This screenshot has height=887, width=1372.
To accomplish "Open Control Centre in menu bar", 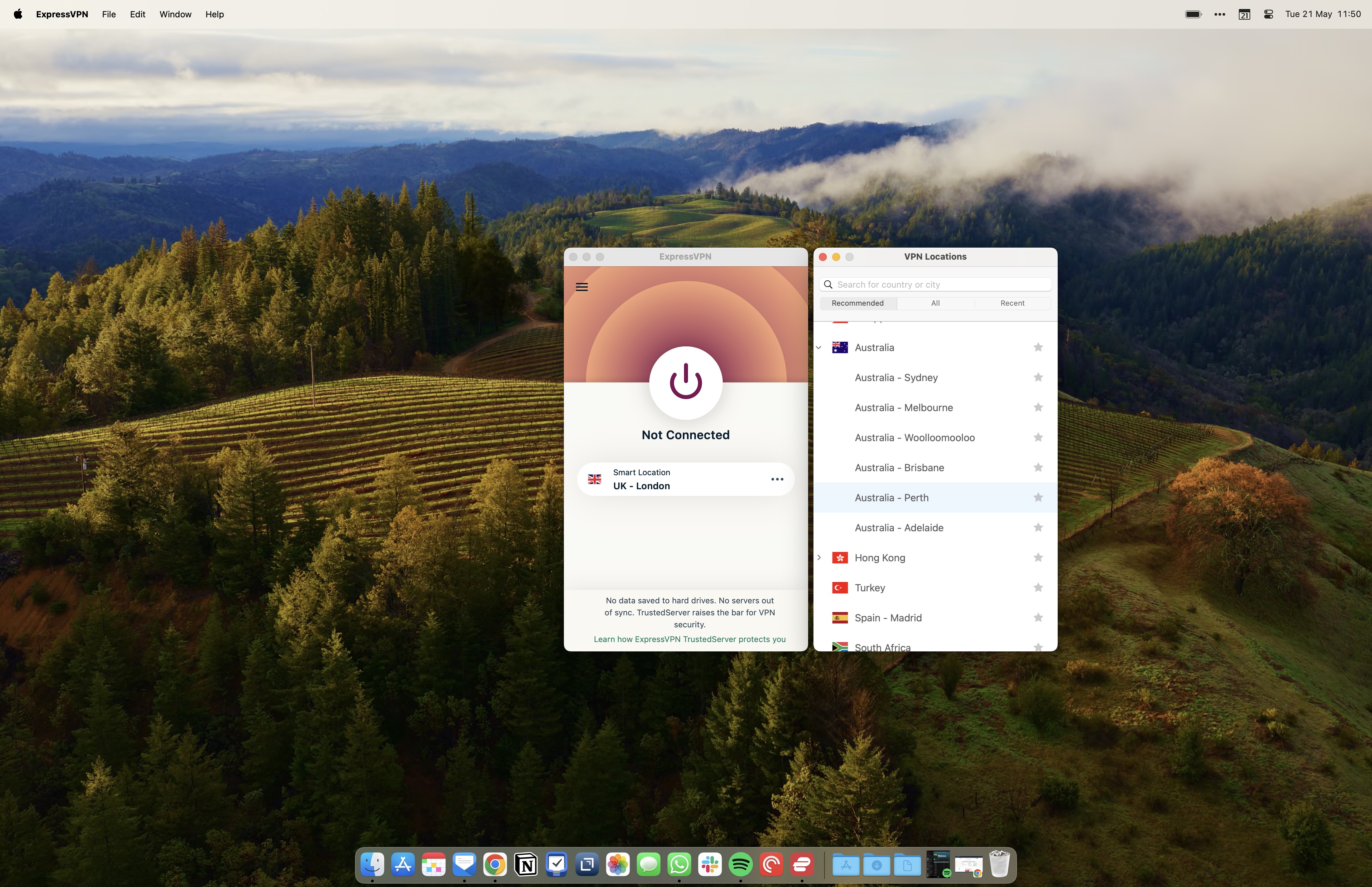I will point(1268,14).
